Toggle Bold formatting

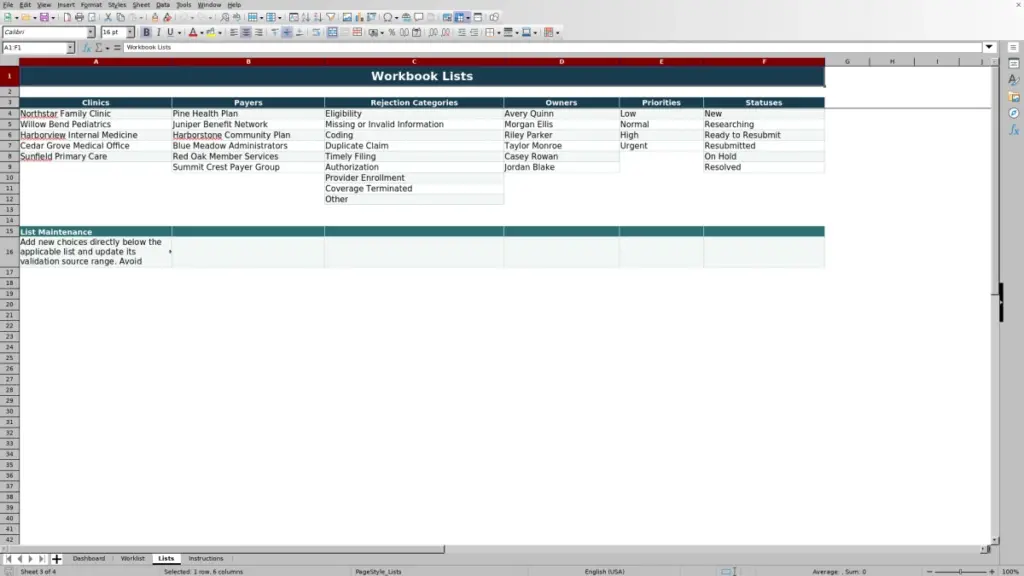[146, 33]
